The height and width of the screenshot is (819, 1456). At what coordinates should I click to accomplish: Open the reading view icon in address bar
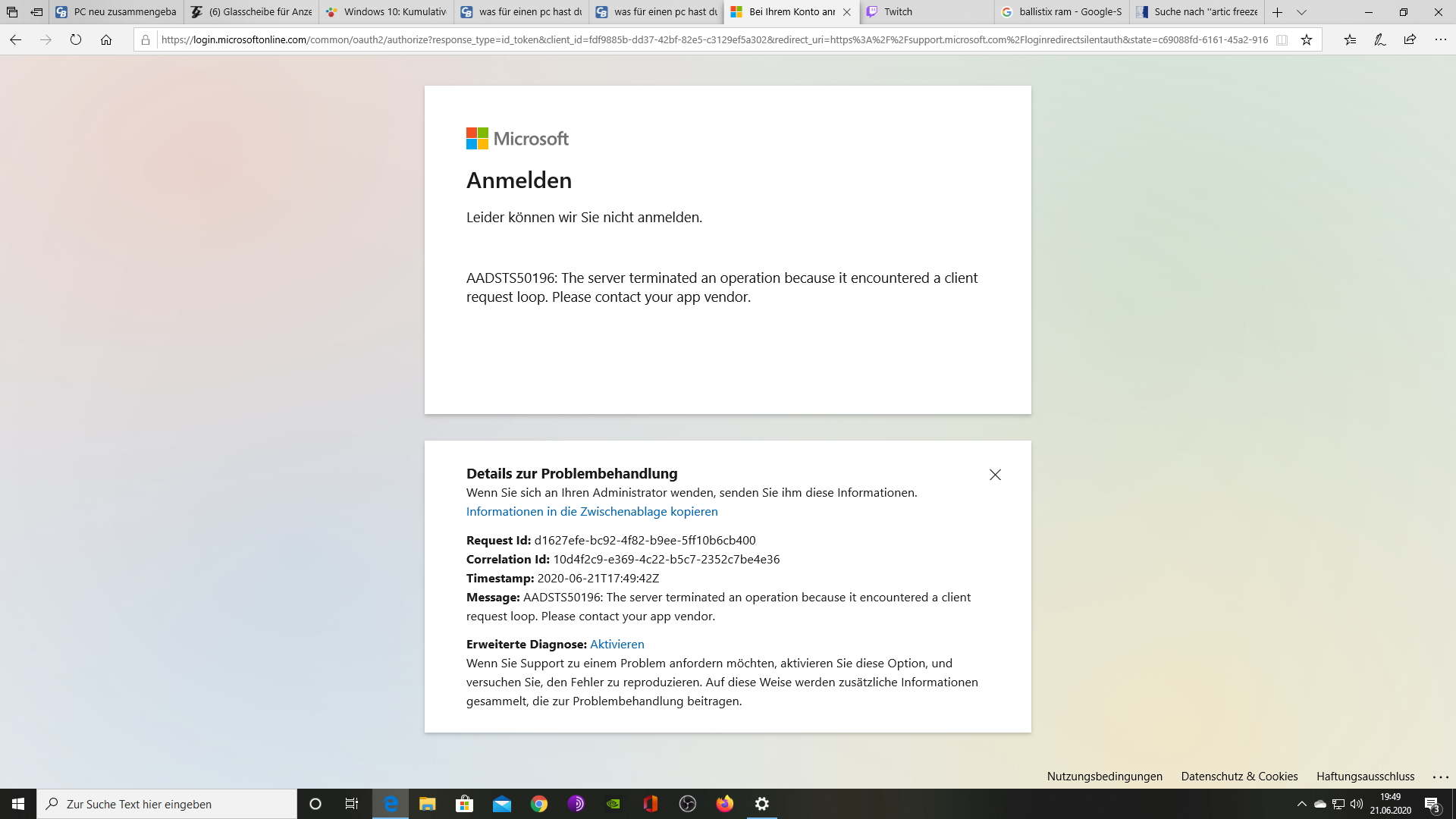(x=1282, y=40)
